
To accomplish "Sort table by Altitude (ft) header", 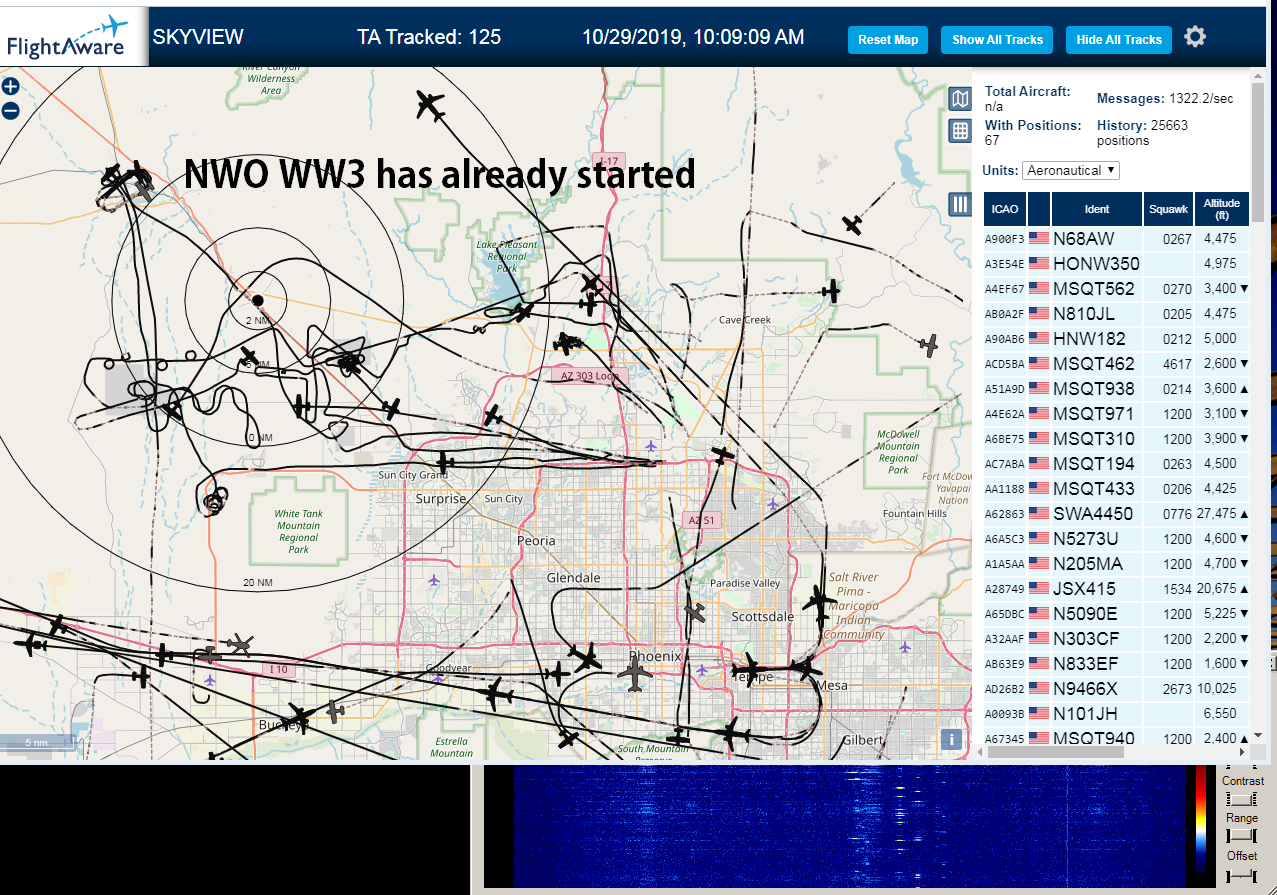I will click(1222, 209).
